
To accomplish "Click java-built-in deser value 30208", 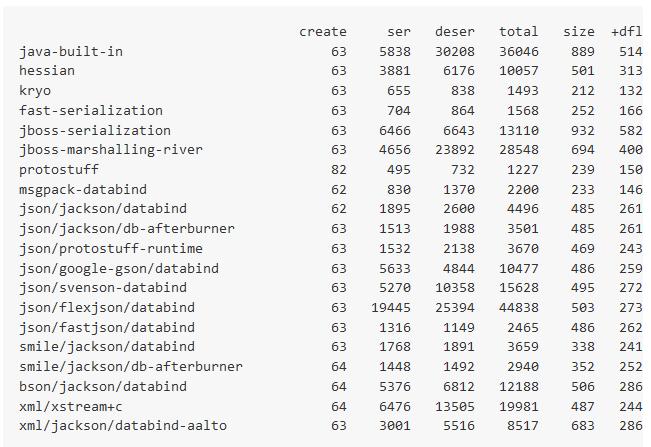I will (455, 51).
